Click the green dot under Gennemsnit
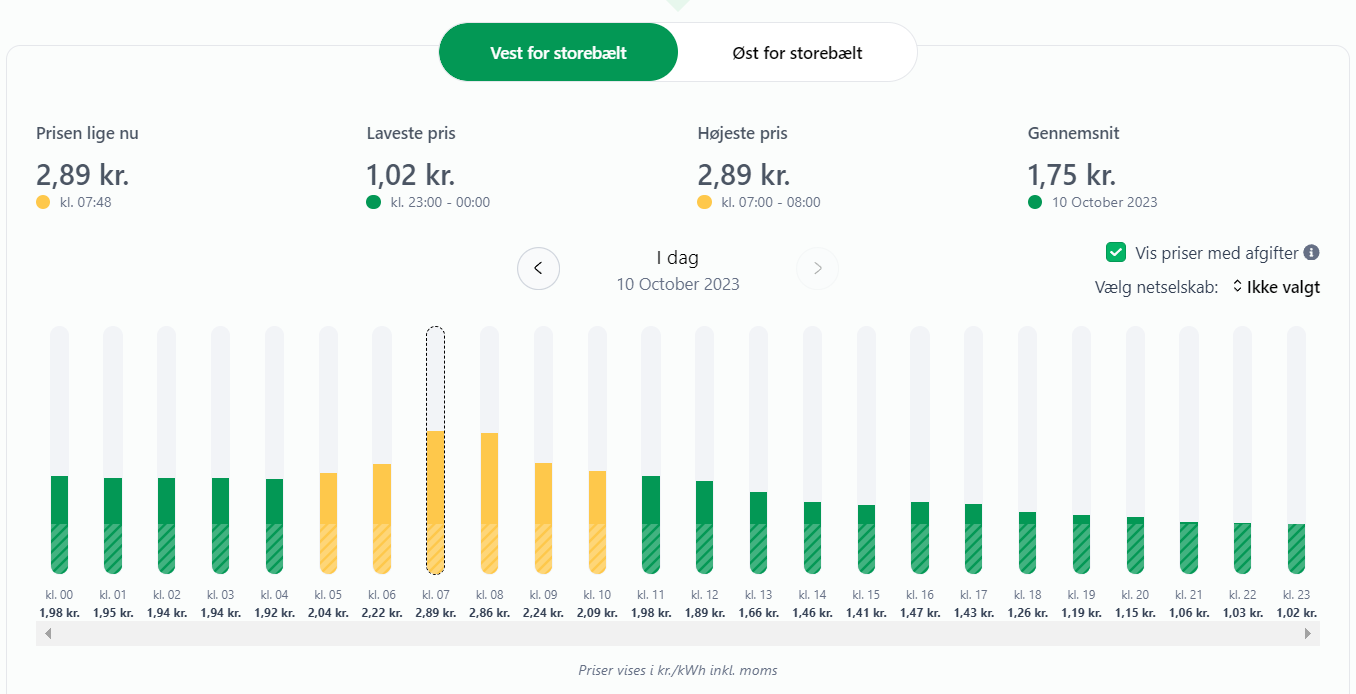The height and width of the screenshot is (694, 1356). point(1035,202)
